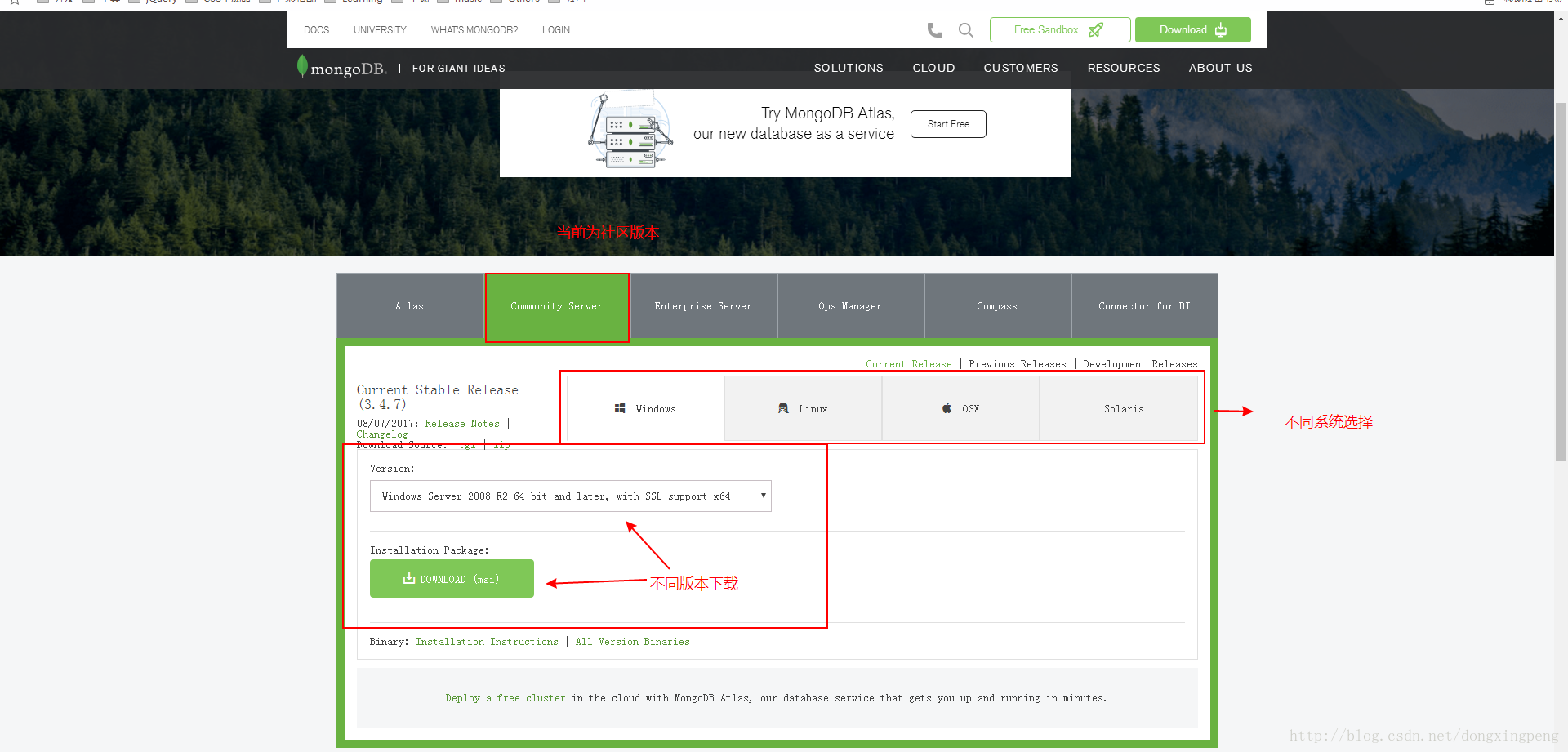This screenshot has height=752, width=1568.
Task: Open the Version dropdown menu
Action: 570,496
